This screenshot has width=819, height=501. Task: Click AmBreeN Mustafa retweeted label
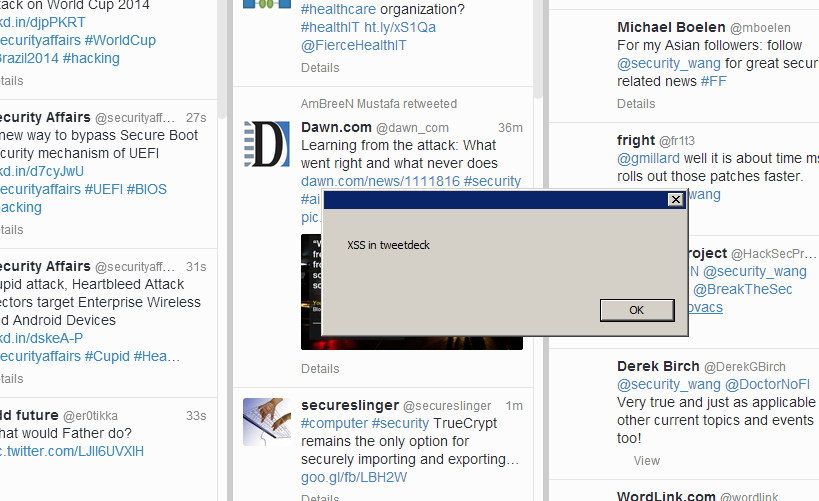click(379, 104)
